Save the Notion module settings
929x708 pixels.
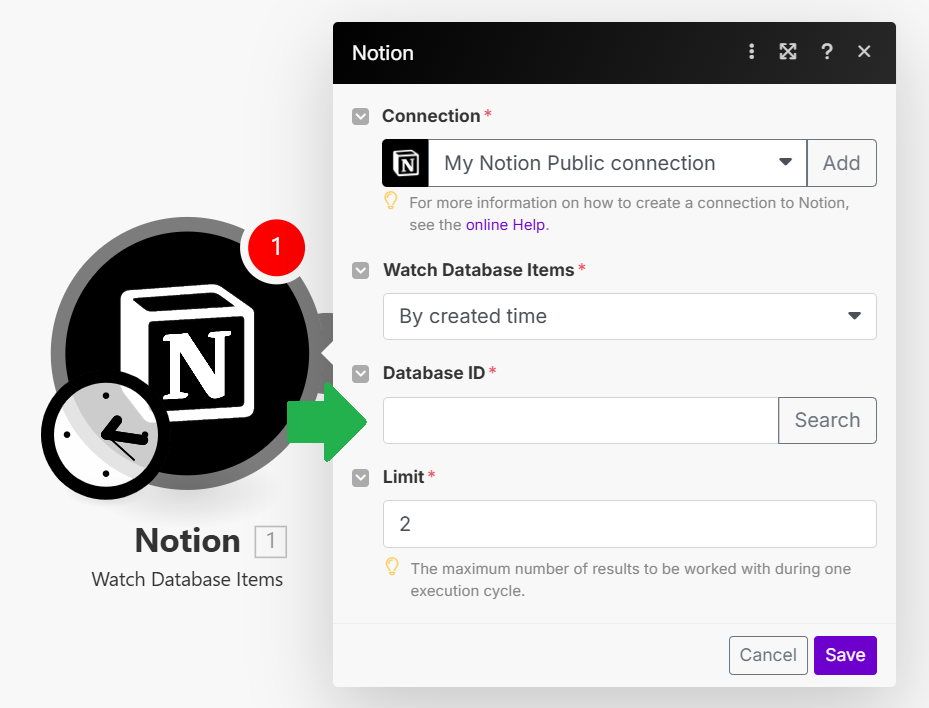845,655
